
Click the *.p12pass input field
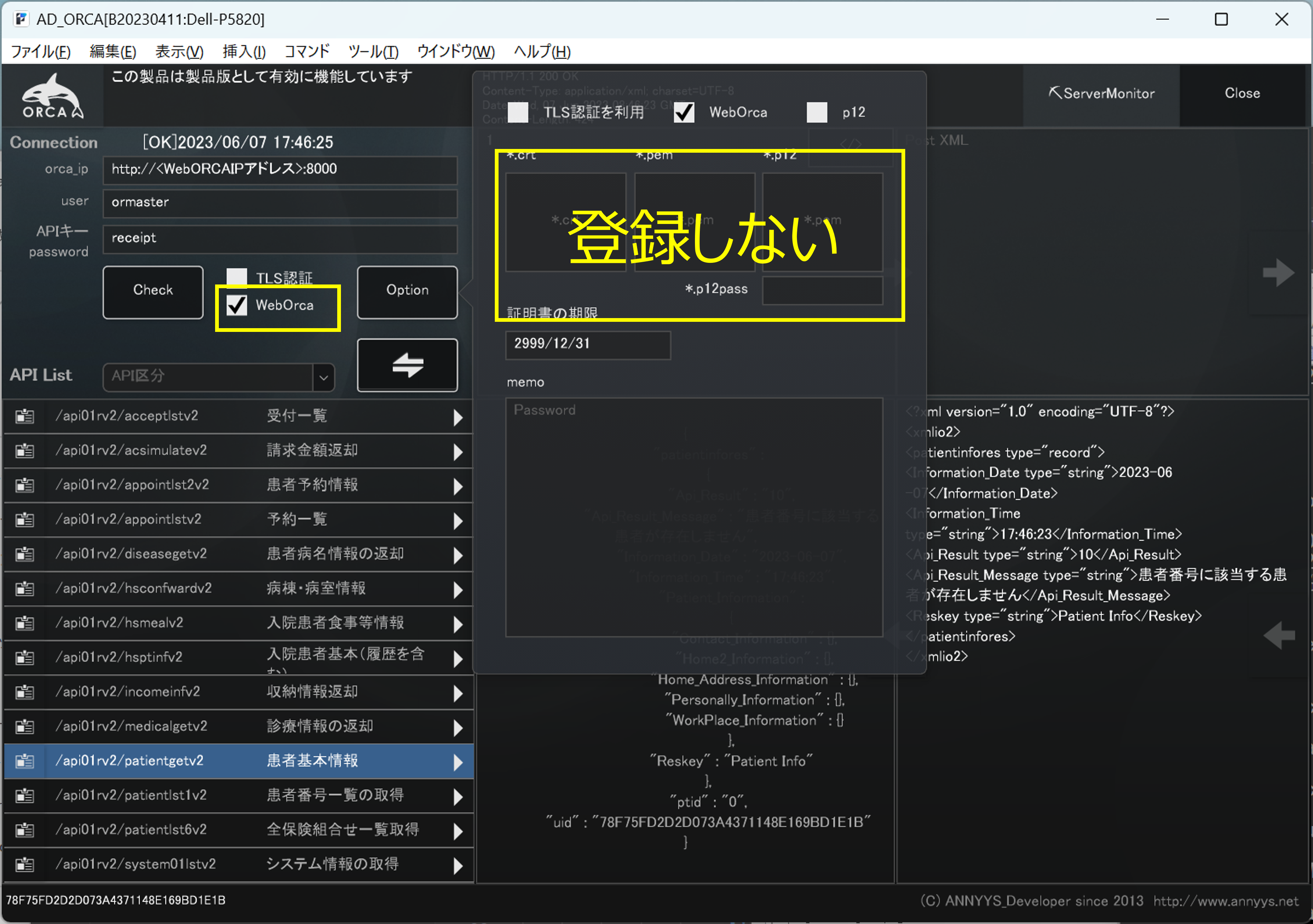(x=822, y=290)
